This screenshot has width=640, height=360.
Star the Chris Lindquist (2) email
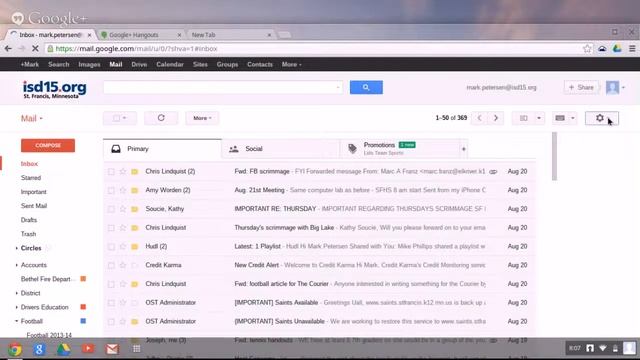point(123,171)
